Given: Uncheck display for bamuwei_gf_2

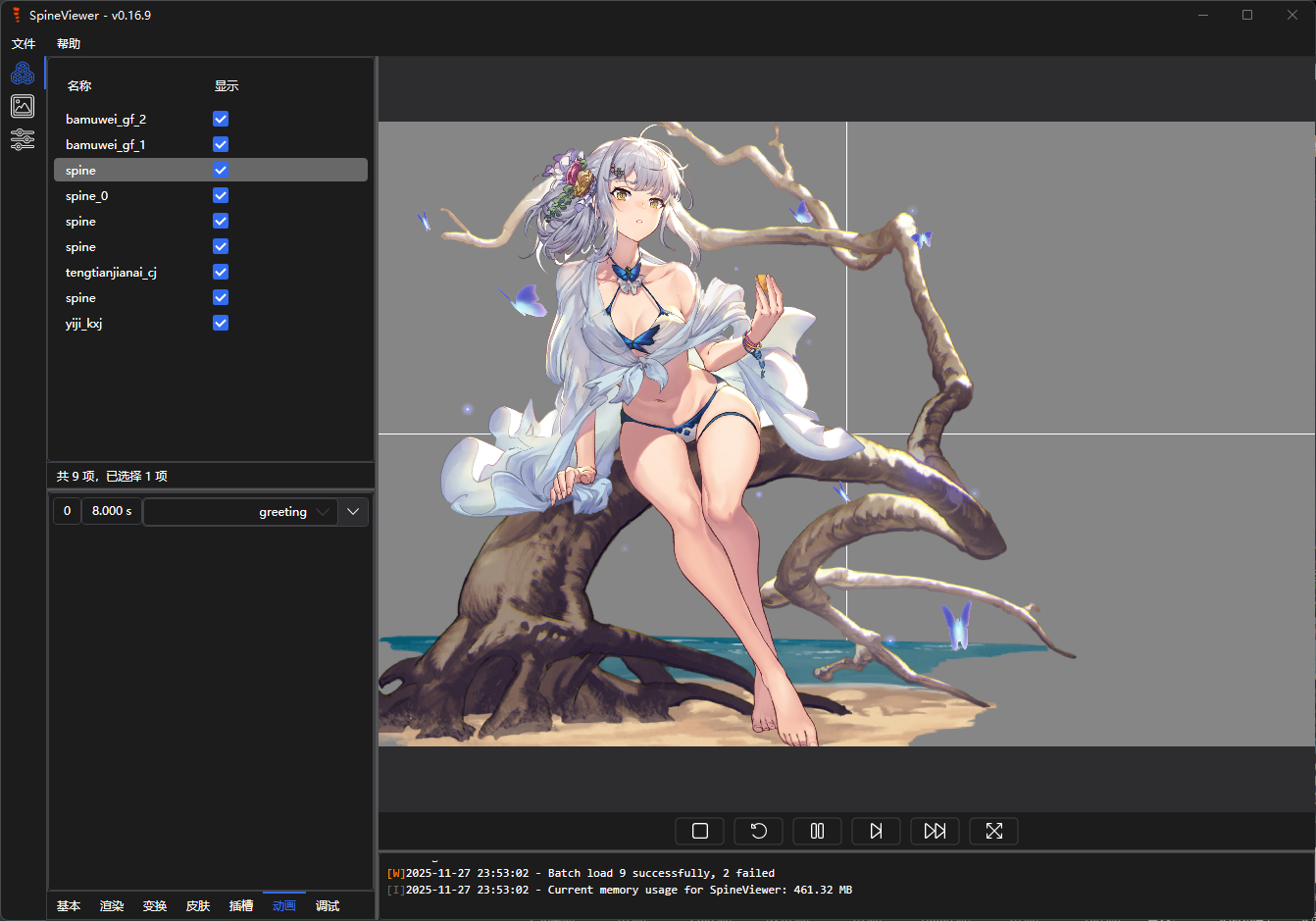Looking at the screenshot, I should click(221, 119).
